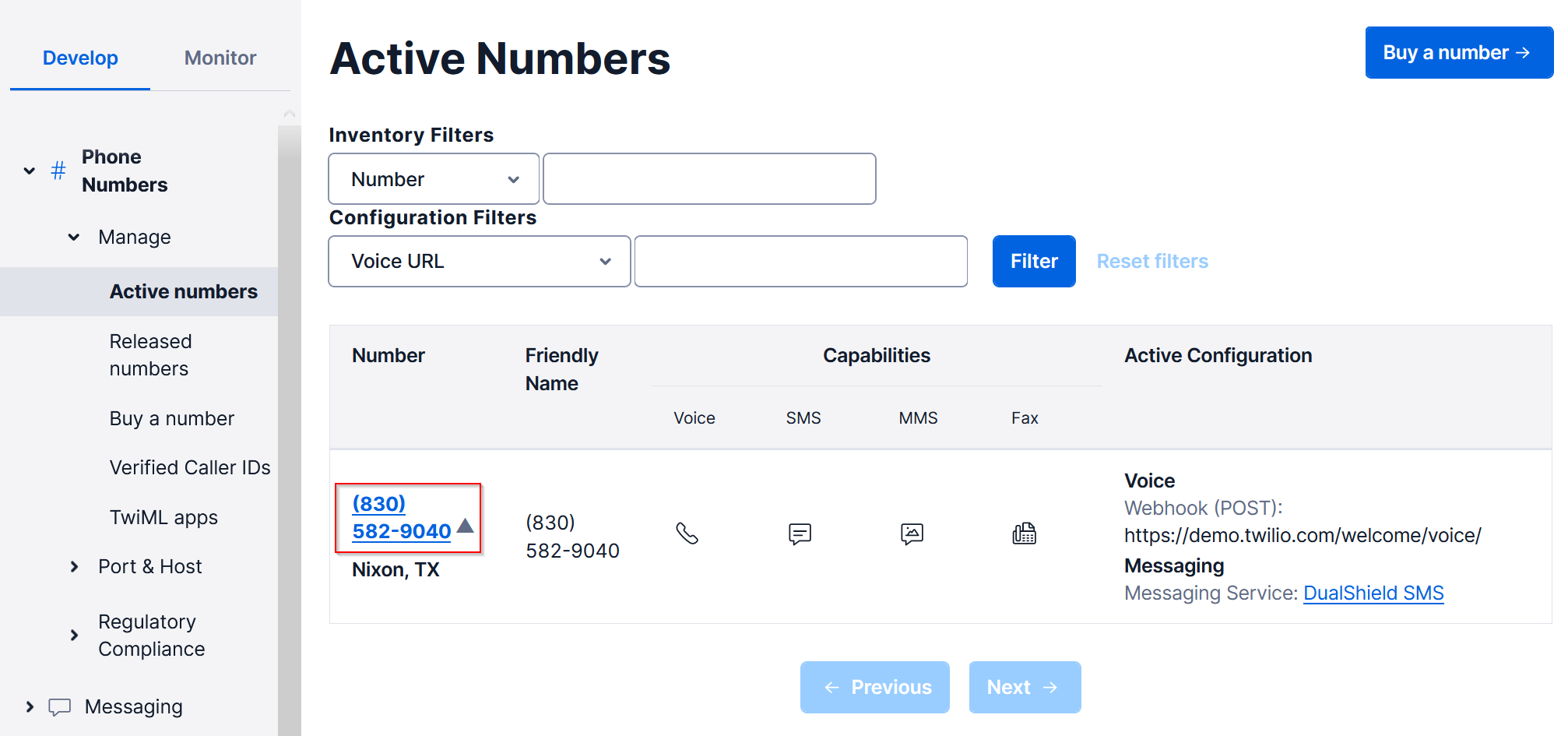Click the inventory filter text field
Image resolution: width=1568 pixels, height=736 pixels.
pyautogui.click(x=709, y=179)
